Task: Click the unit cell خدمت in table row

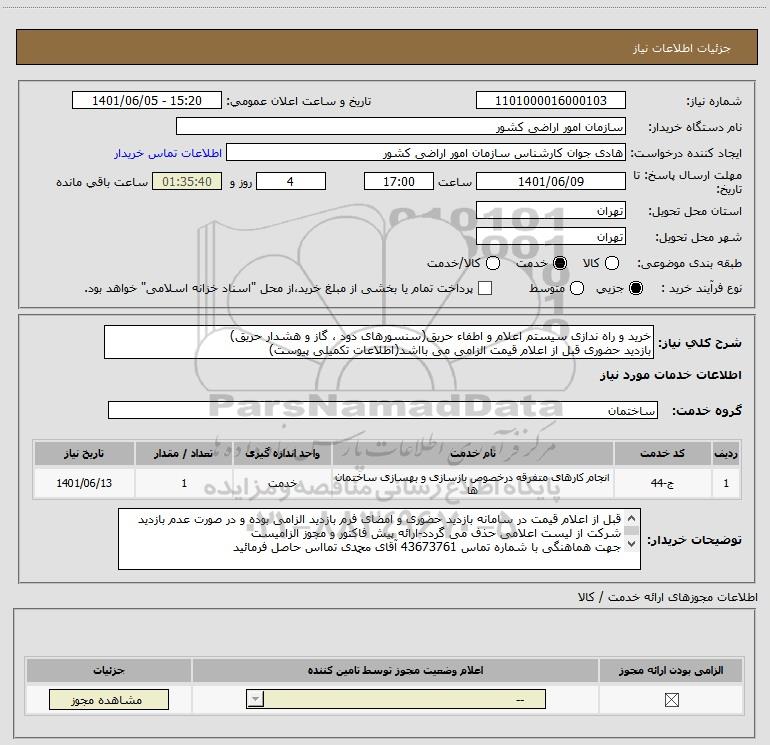Action: click(x=282, y=483)
